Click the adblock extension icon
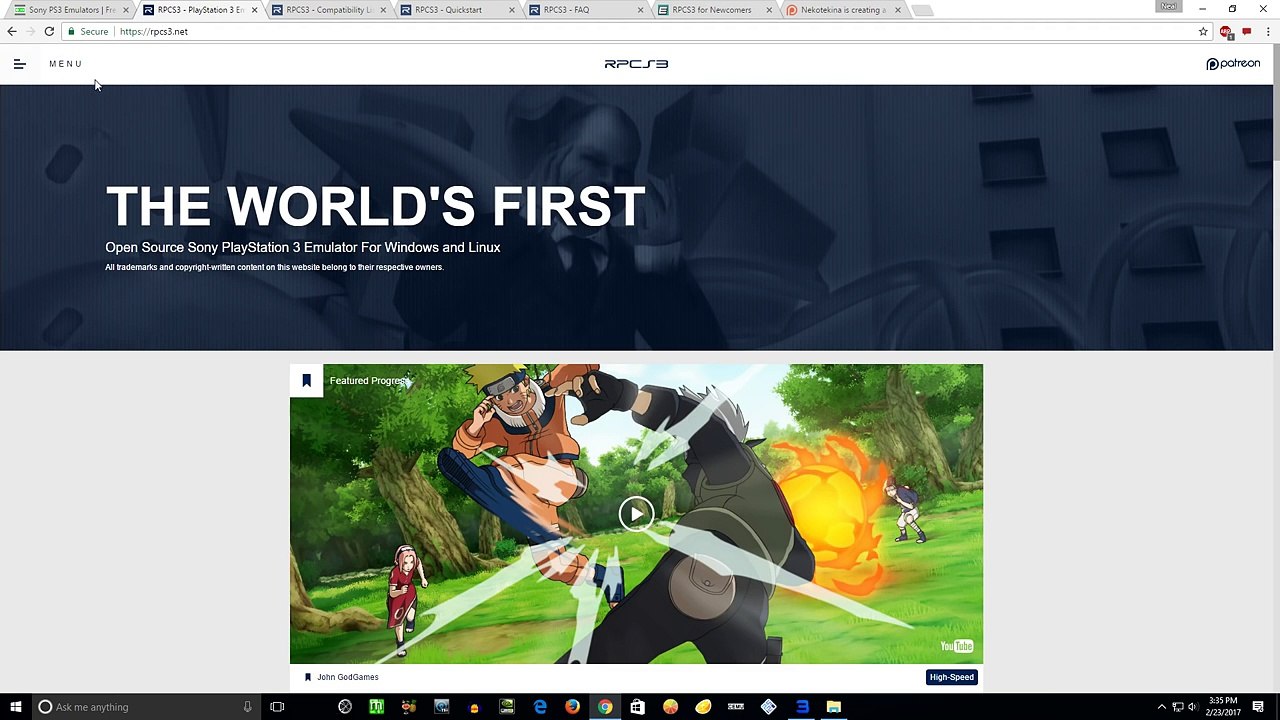Screen dimensions: 1280x720 click(x=1226, y=32)
